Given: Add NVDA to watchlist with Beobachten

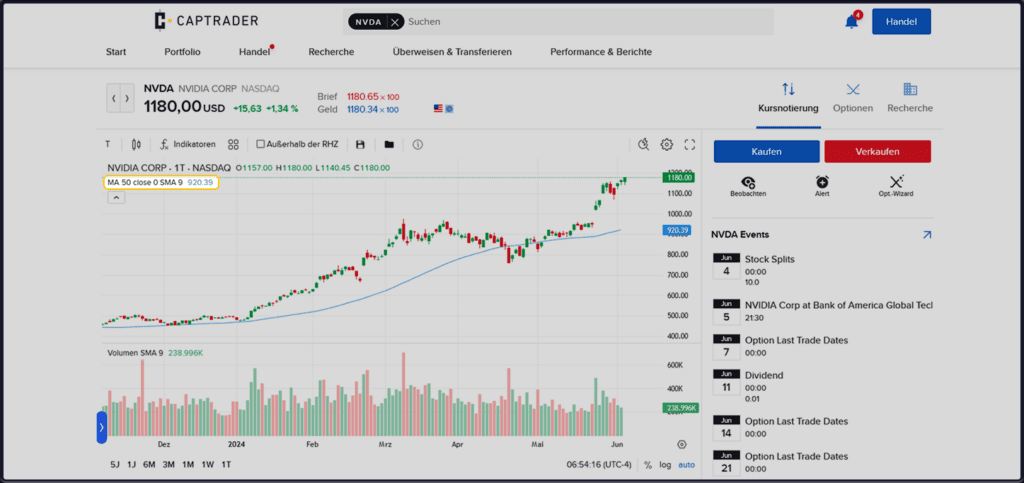Looking at the screenshot, I should click(748, 186).
